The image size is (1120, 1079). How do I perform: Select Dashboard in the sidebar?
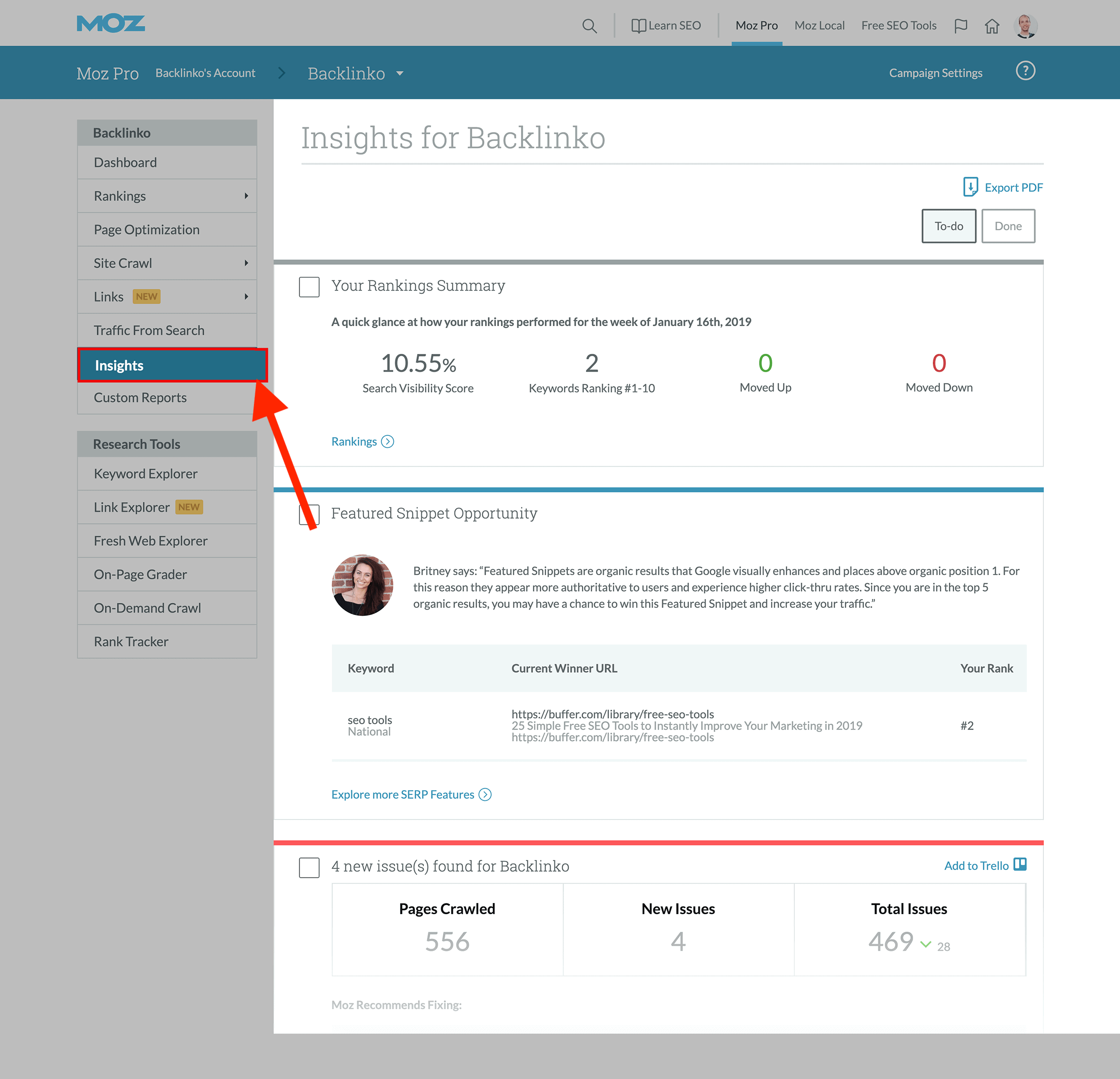167,163
